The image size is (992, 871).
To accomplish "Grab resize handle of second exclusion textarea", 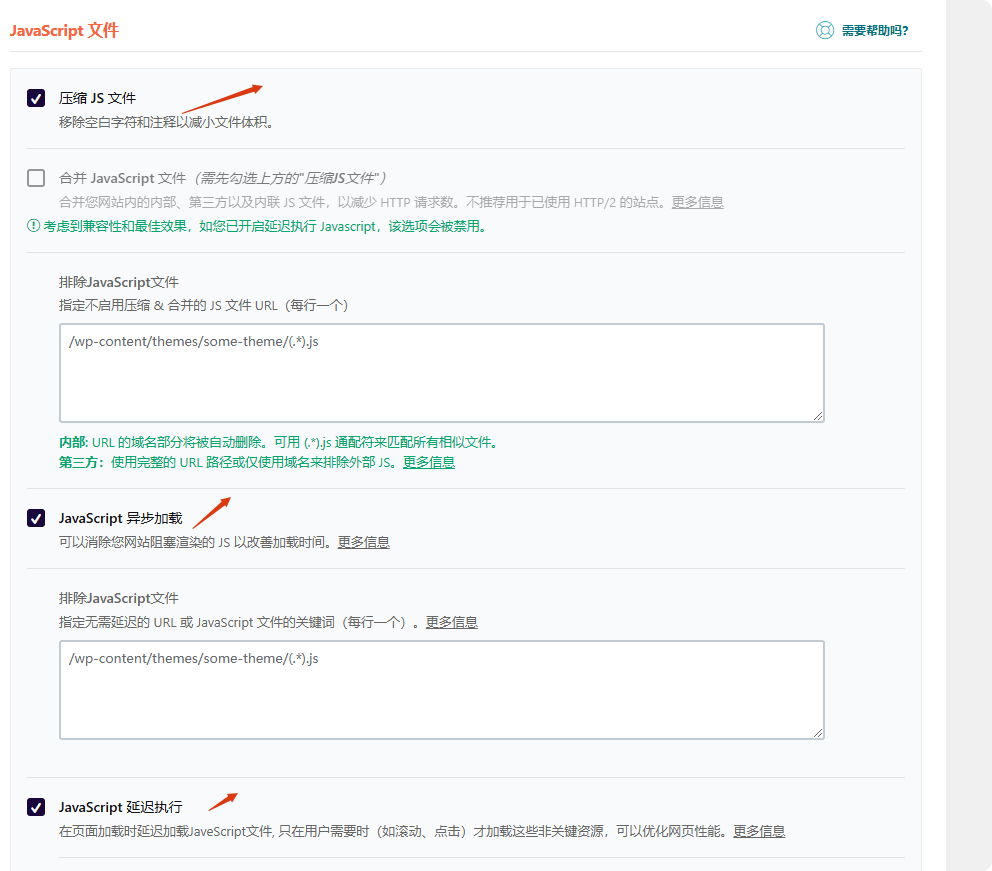I will tap(817, 732).
